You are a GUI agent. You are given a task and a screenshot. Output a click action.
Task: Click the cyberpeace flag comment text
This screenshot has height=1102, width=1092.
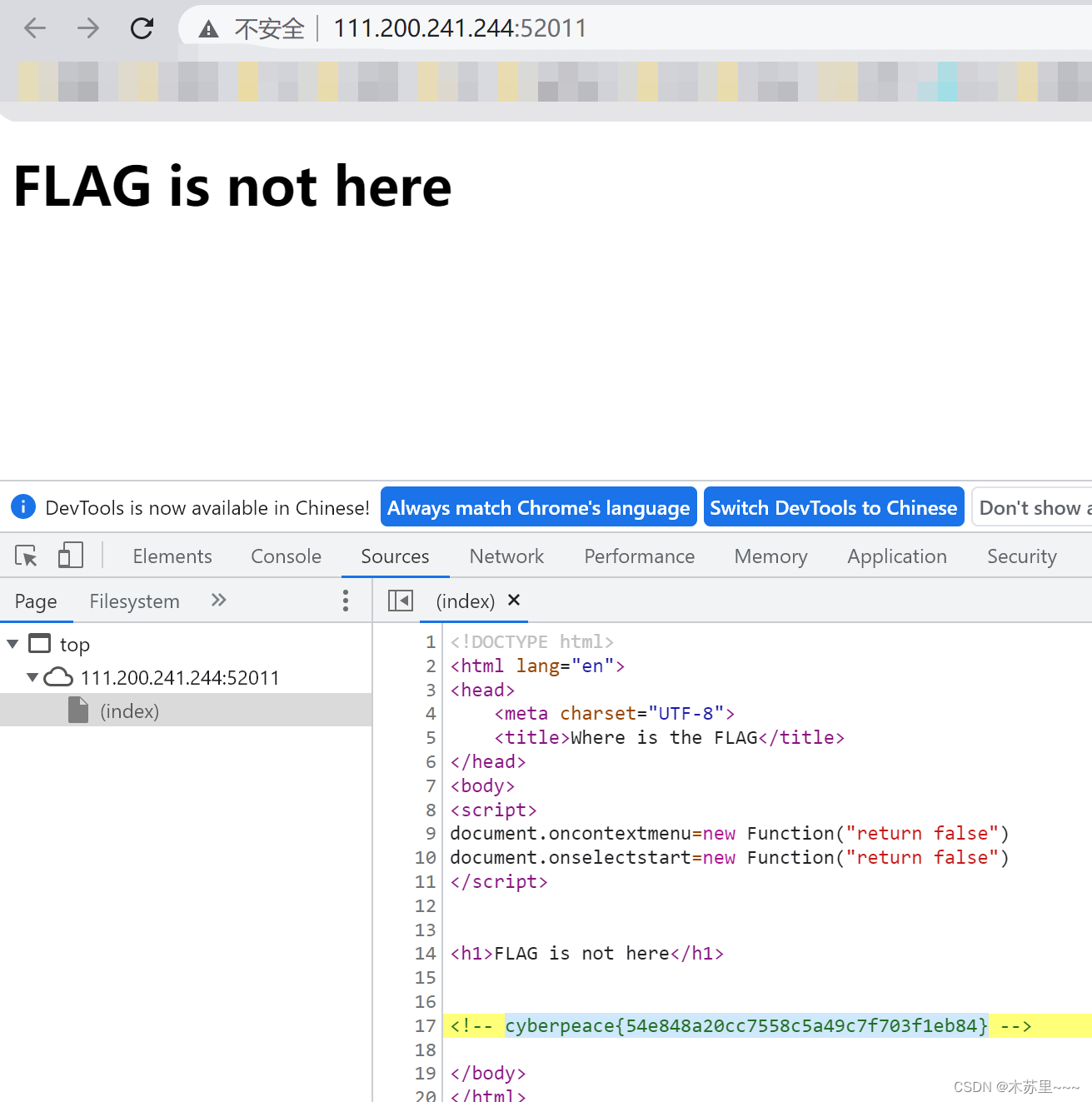pyautogui.click(x=746, y=1026)
